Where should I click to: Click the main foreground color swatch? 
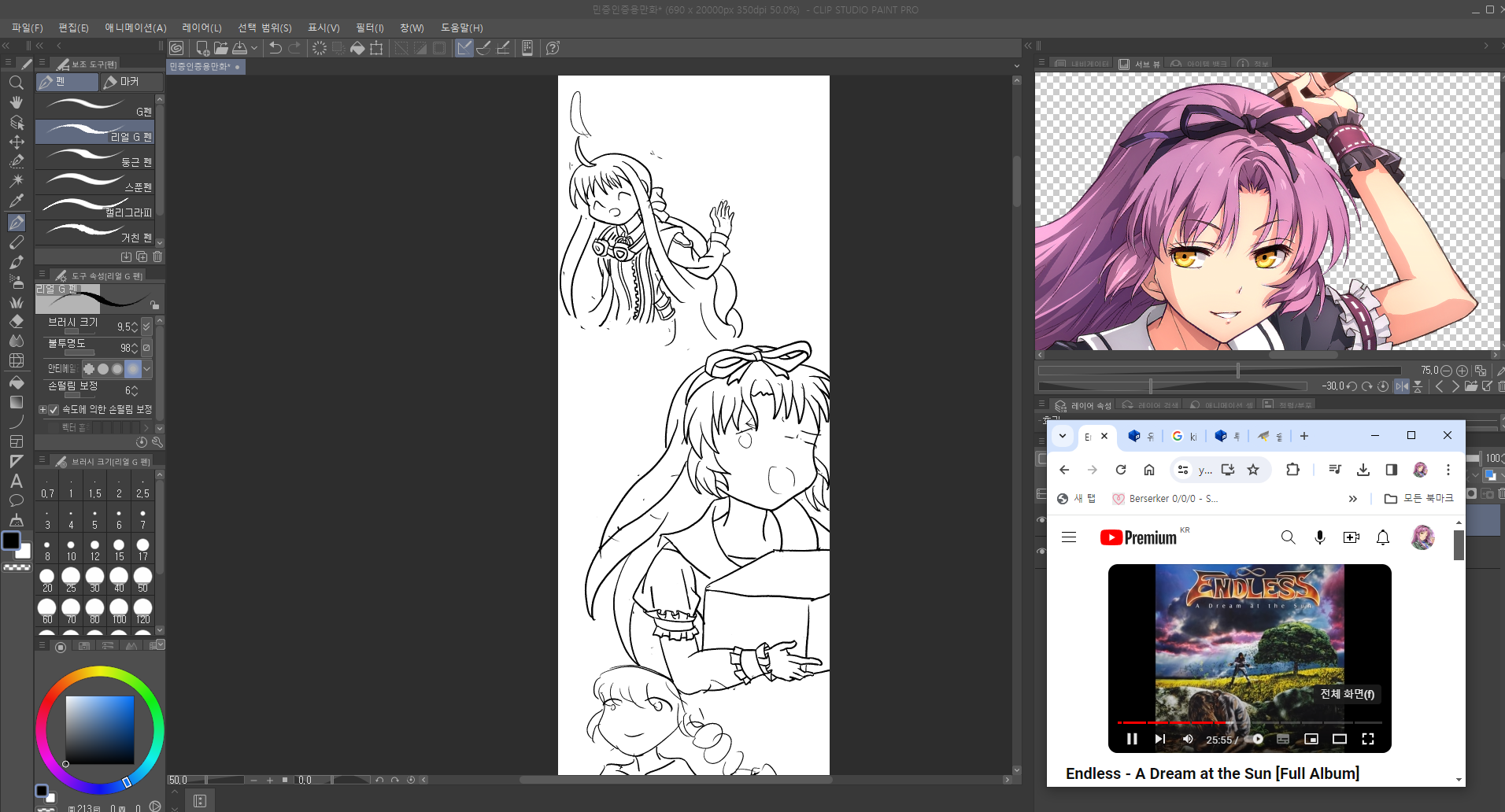pyautogui.click(x=11, y=541)
